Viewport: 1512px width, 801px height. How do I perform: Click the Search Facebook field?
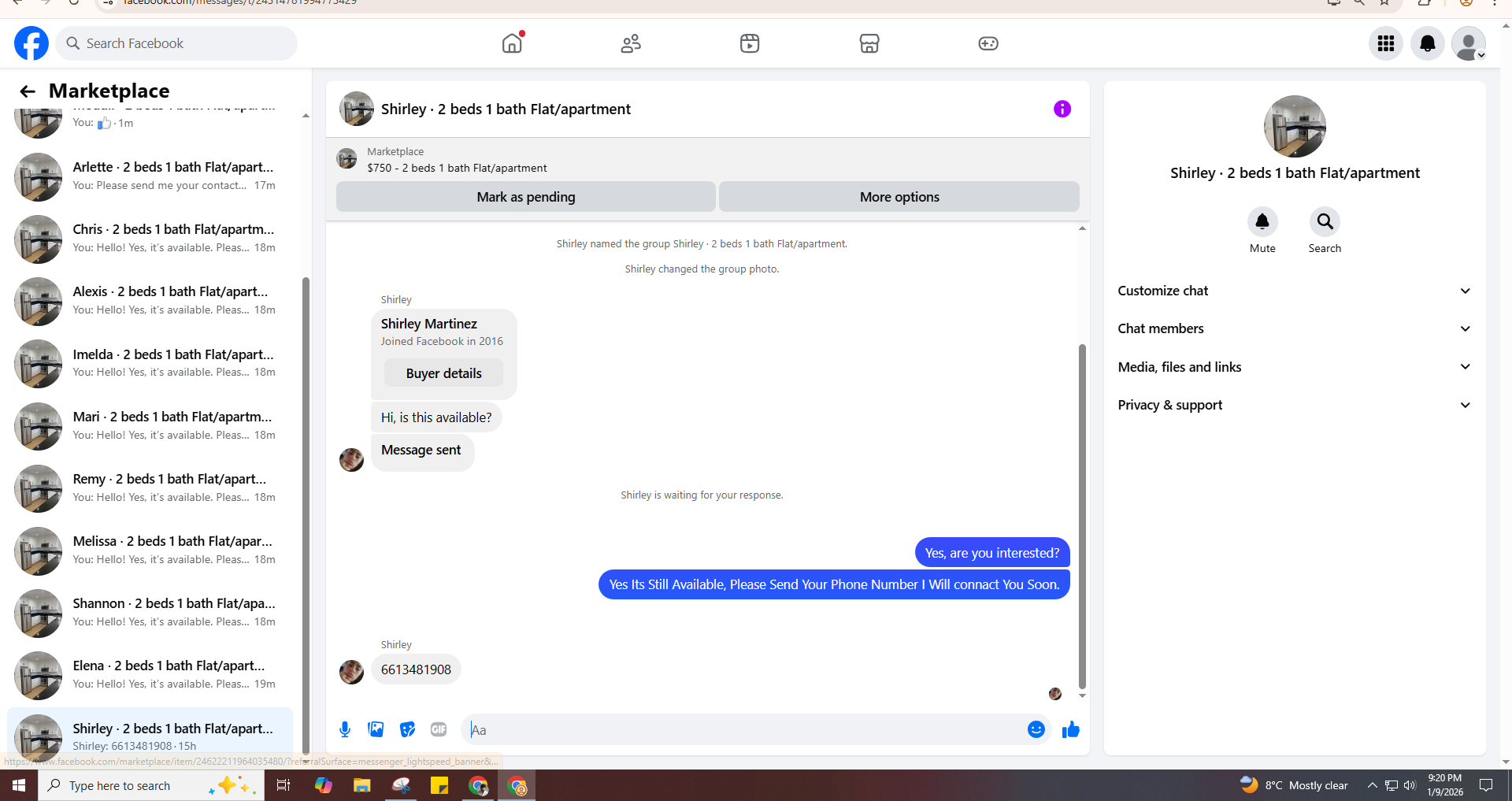176,43
